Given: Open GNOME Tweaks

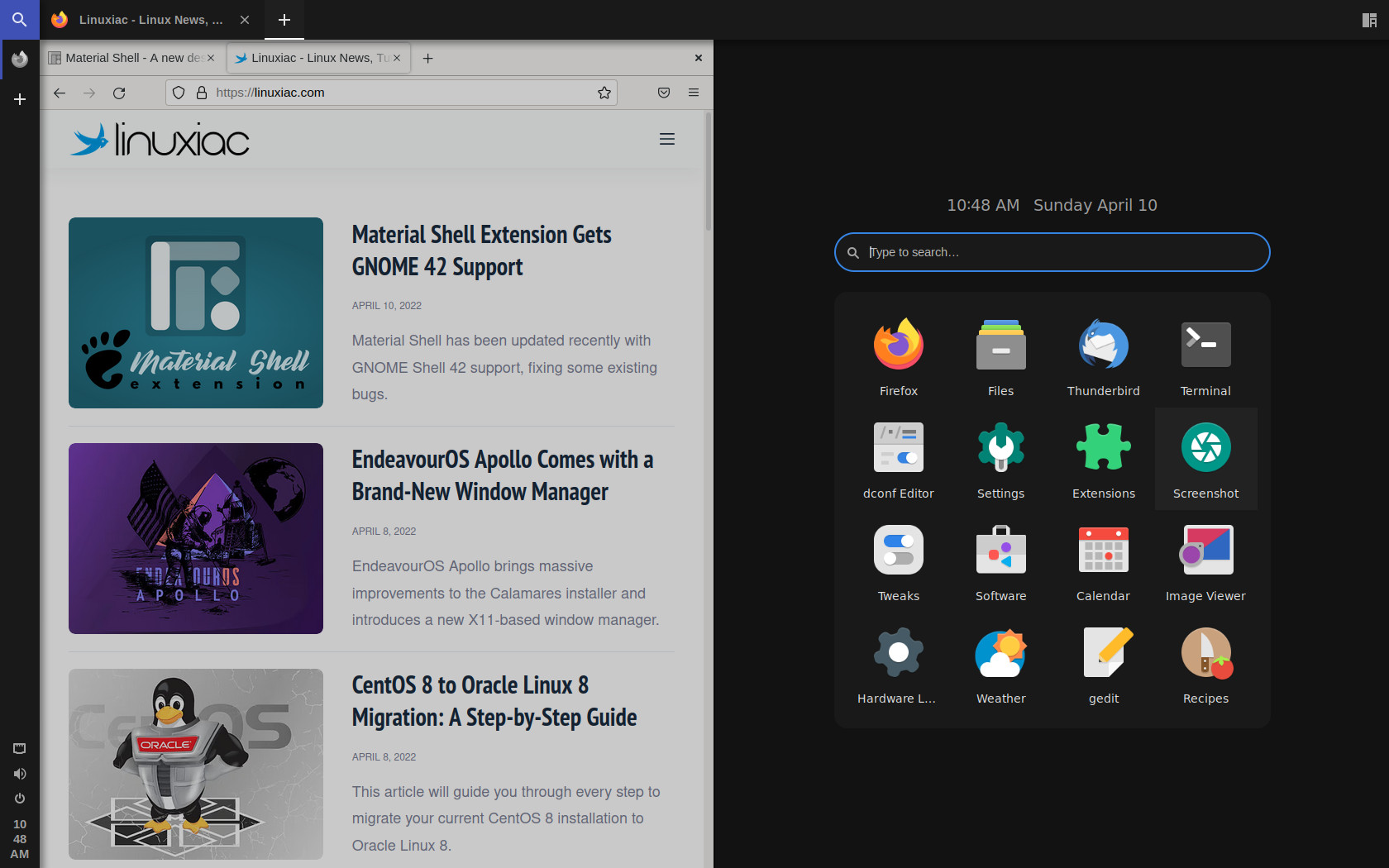Looking at the screenshot, I should point(898,561).
